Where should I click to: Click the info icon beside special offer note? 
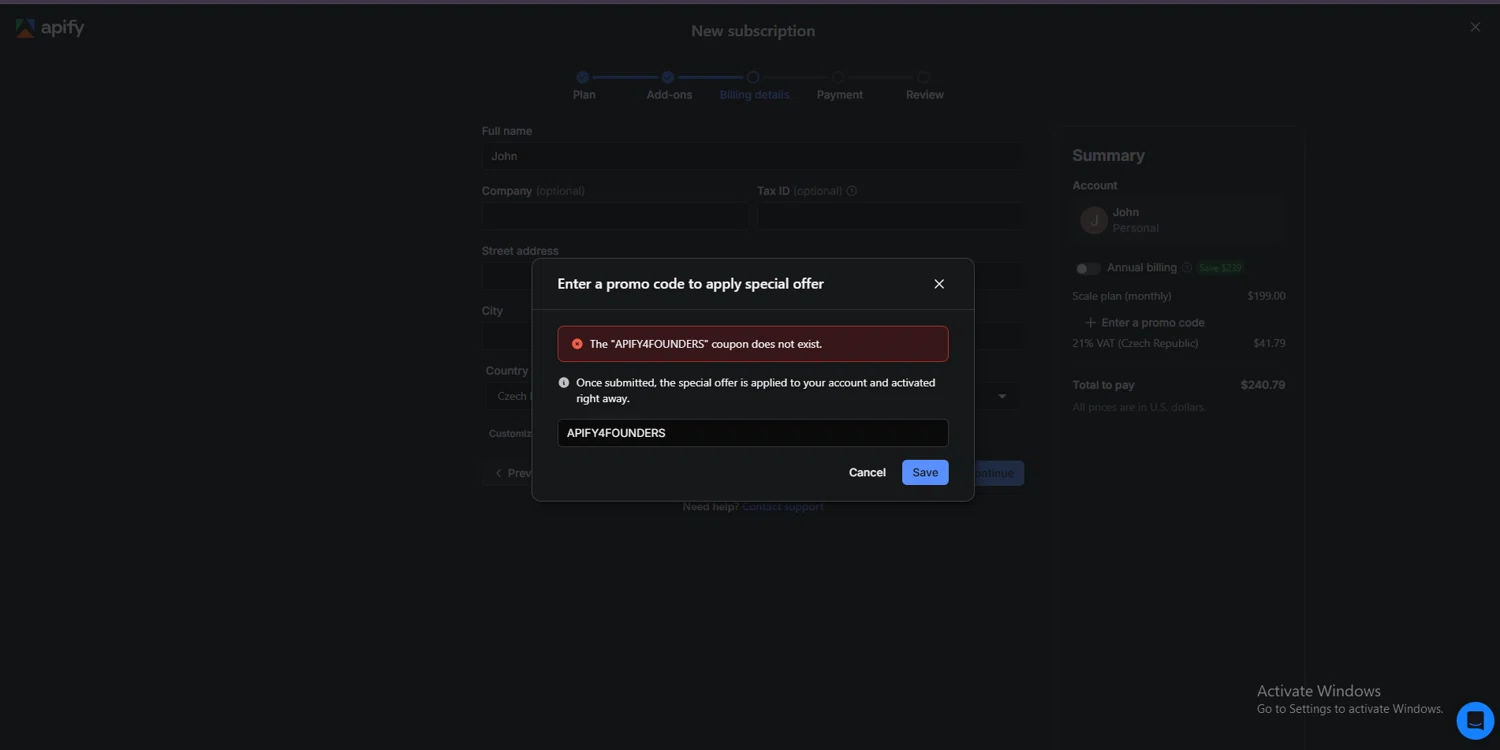pyautogui.click(x=564, y=383)
